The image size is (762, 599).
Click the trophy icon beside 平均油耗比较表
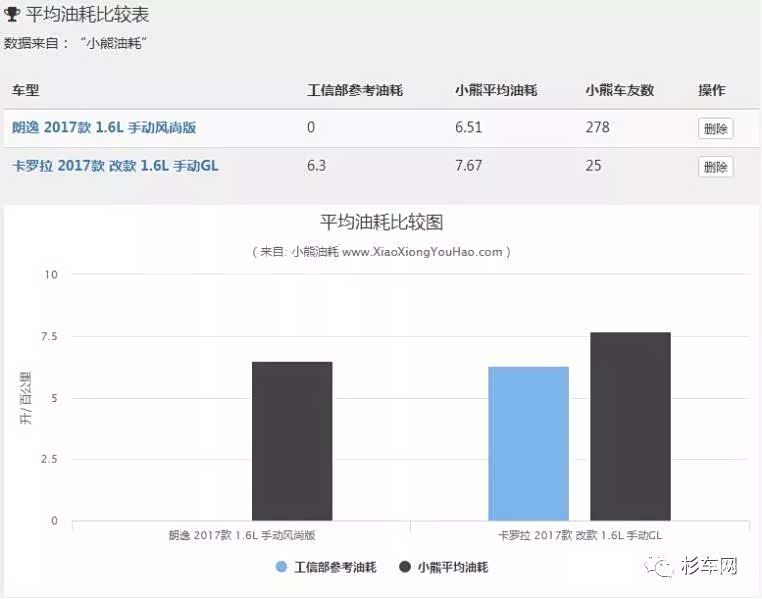(x=12, y=16)
